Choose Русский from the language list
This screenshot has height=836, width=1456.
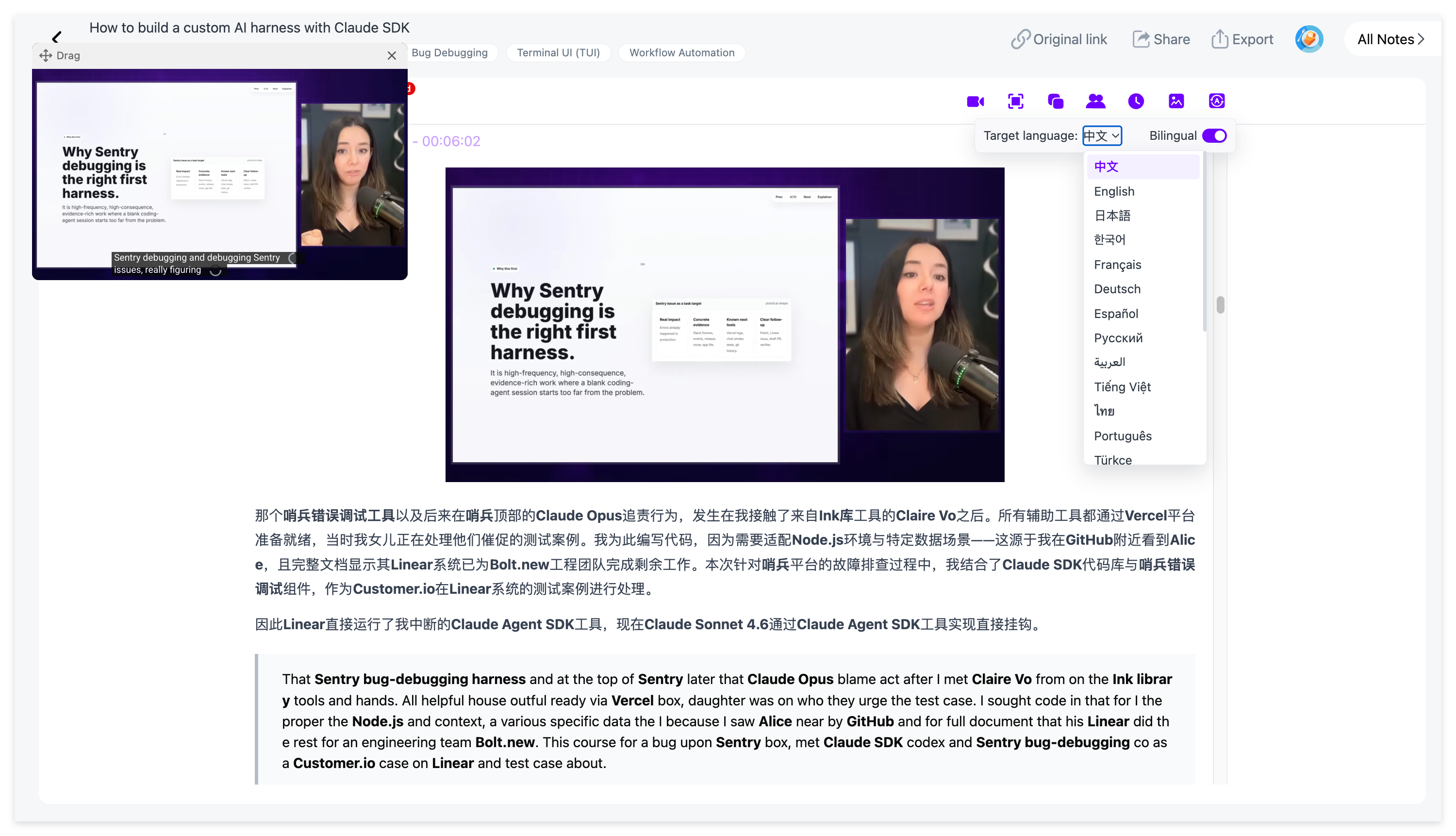coord(1142,337)
